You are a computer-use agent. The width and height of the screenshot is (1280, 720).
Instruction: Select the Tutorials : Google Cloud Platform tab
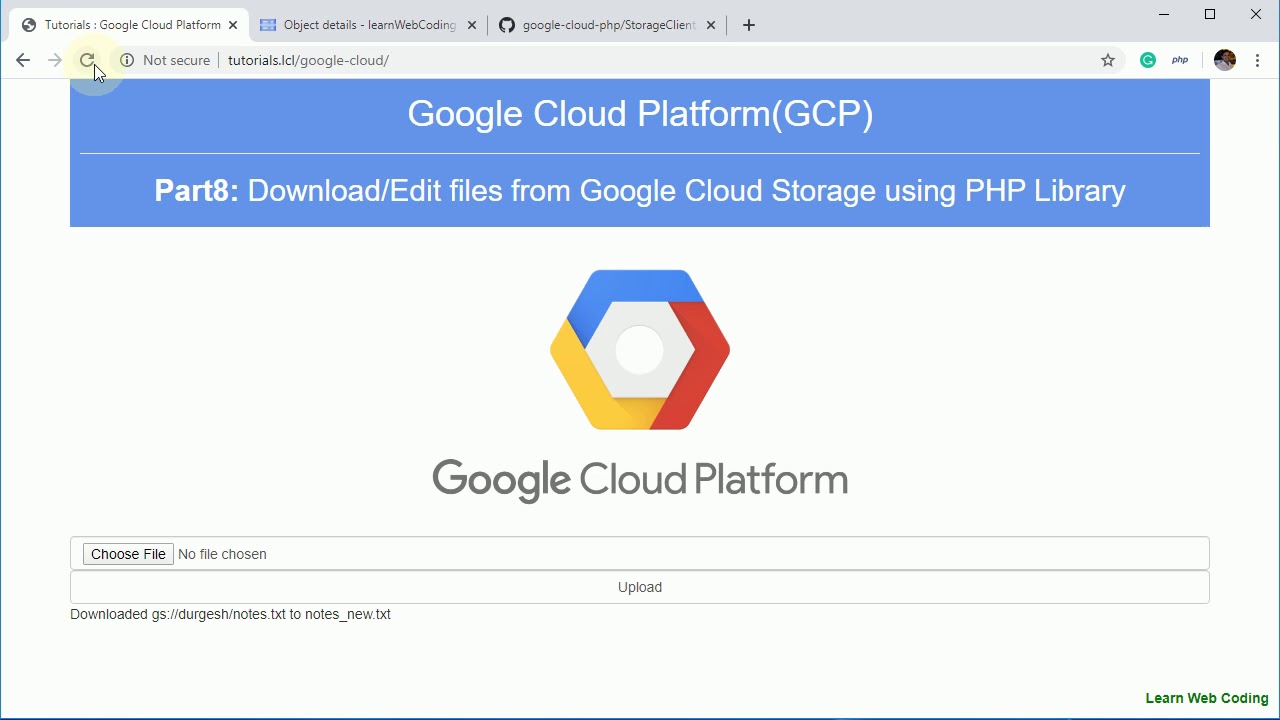click(129, 25)
